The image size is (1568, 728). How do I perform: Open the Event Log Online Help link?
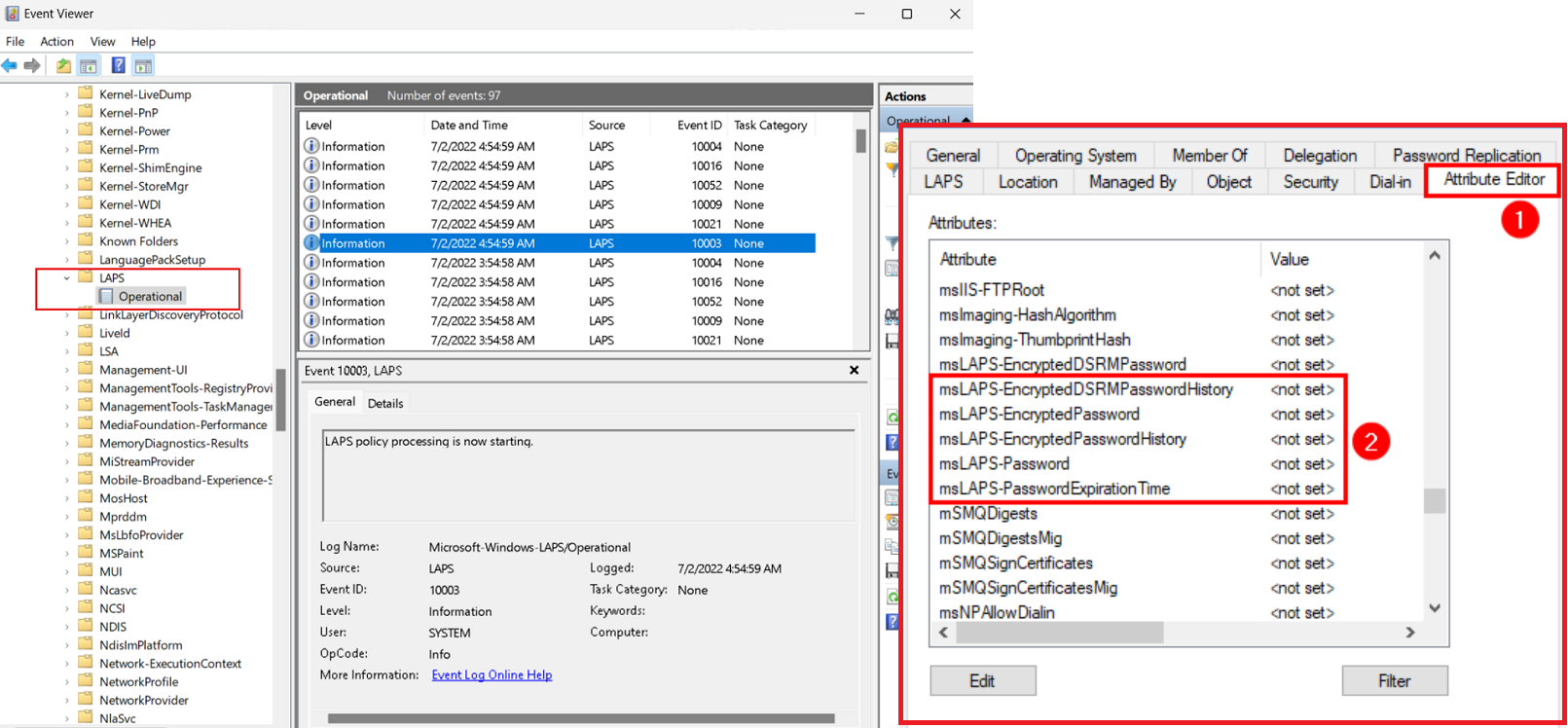click(492, 674)
